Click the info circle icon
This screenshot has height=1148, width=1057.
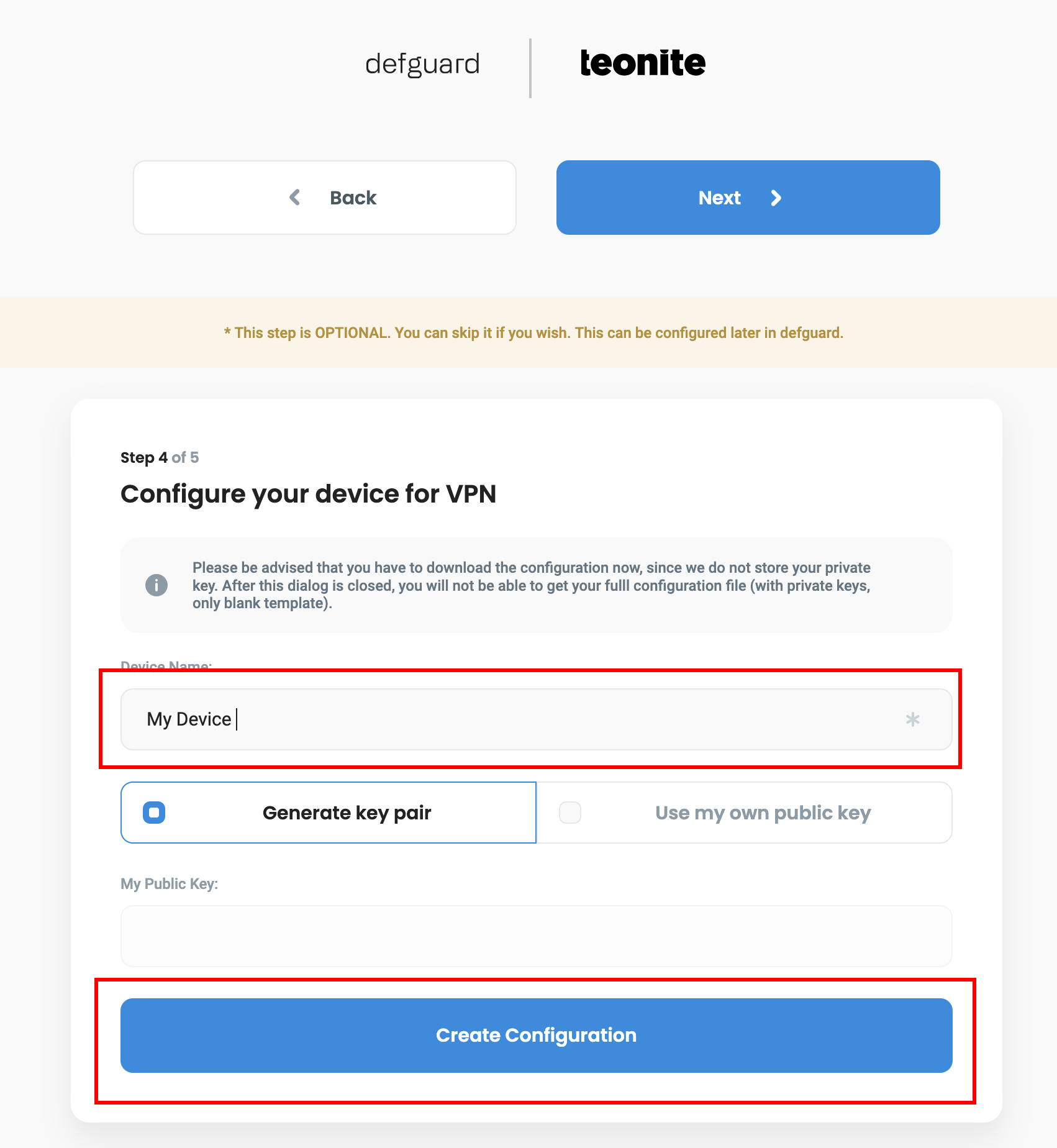[x=157, y=585]
